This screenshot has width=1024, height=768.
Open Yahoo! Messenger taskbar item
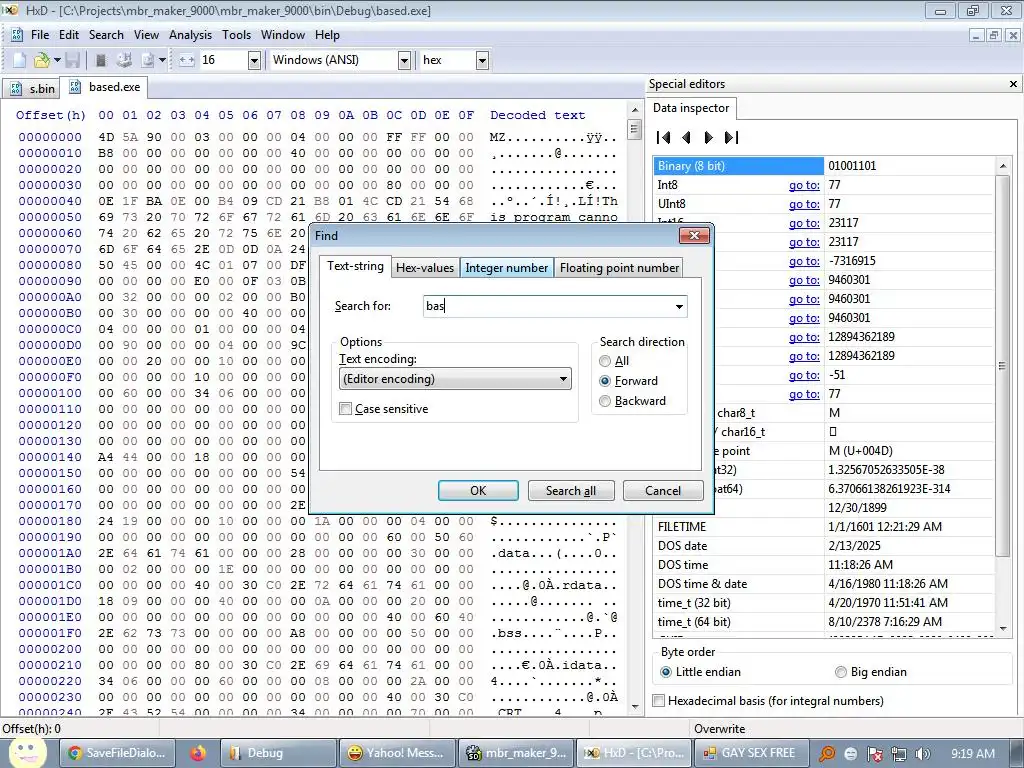397,753
